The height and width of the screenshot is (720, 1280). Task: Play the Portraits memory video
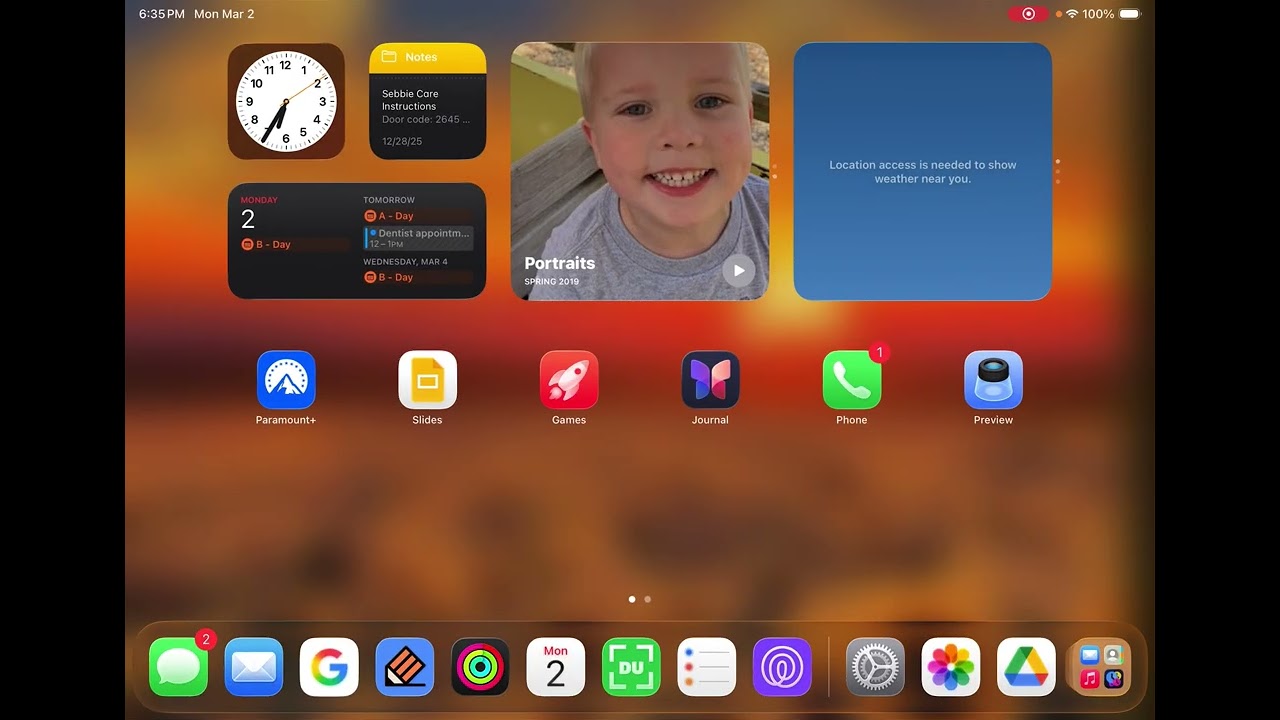tap(739, 270)
